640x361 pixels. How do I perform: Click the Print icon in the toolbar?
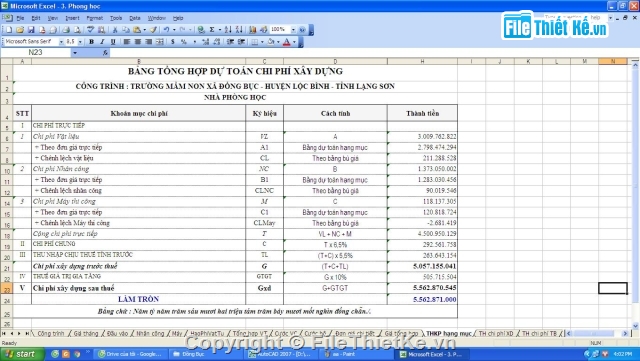click(66, 30)
